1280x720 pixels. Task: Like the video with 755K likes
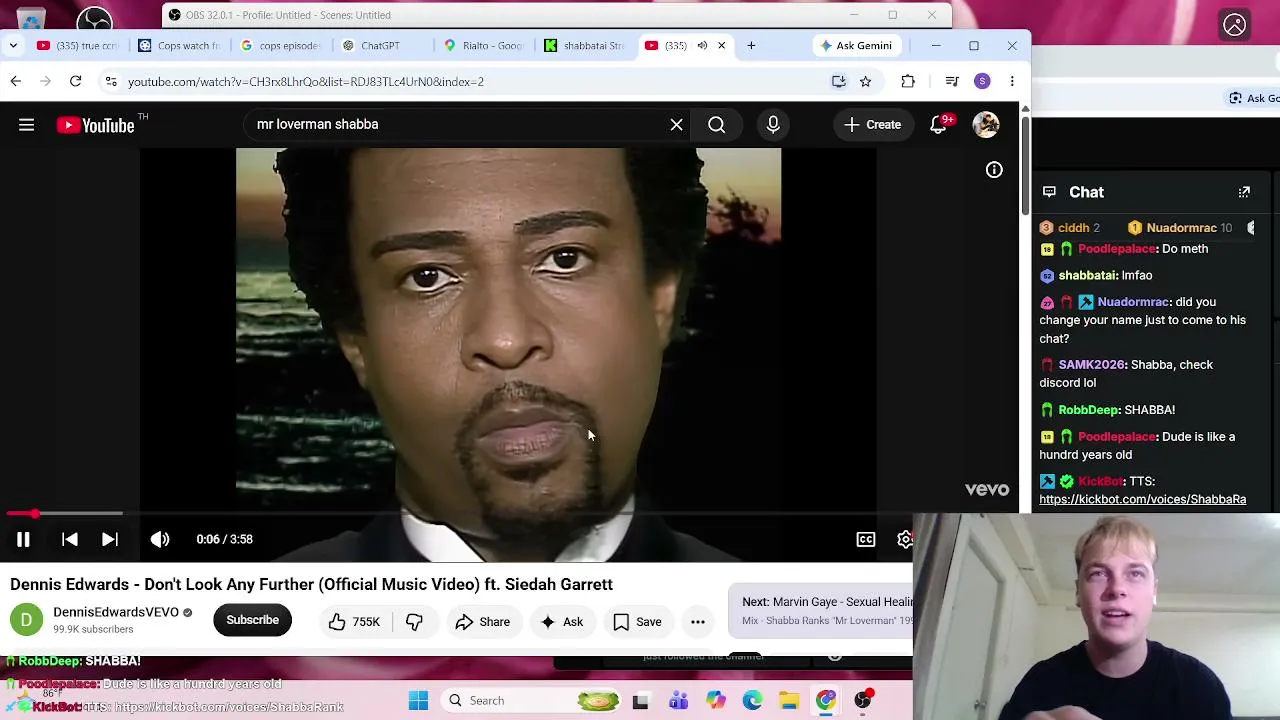[x=355, y=622]
